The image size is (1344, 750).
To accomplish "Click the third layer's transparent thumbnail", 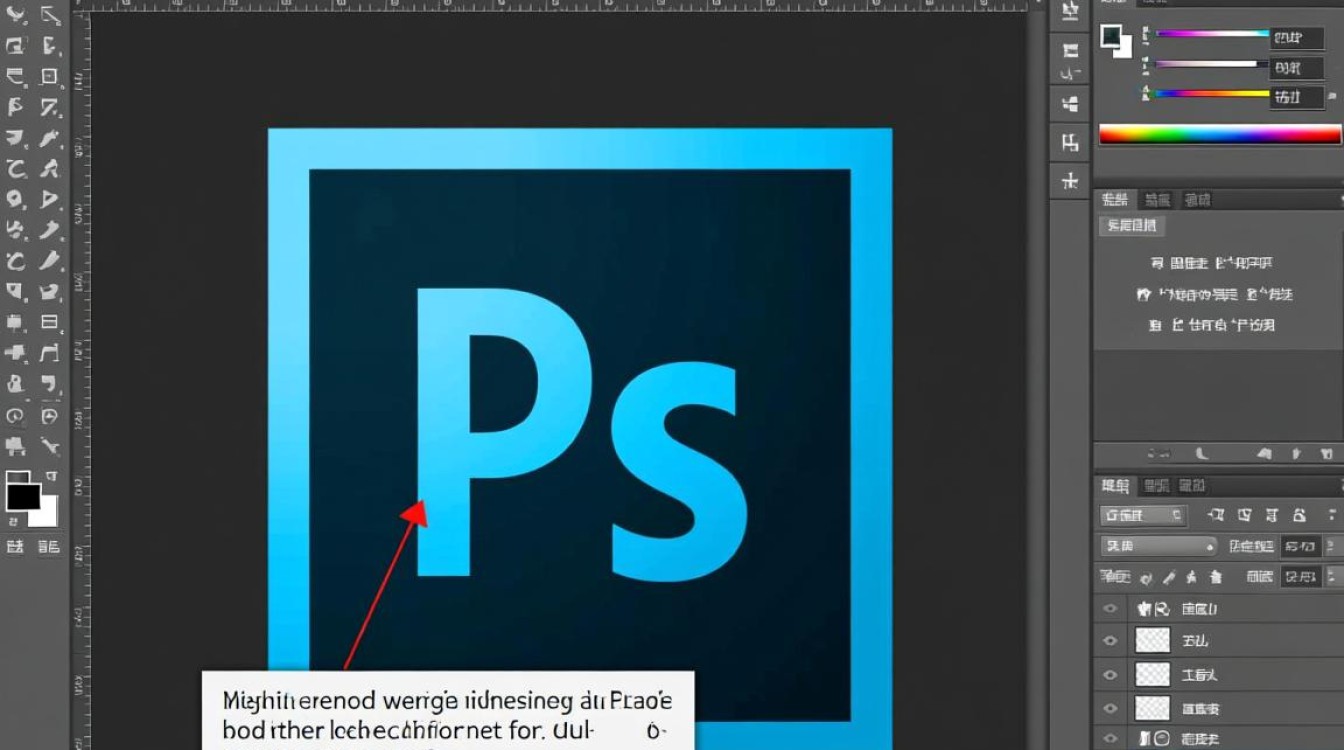I will click(x=1152, y=675).
